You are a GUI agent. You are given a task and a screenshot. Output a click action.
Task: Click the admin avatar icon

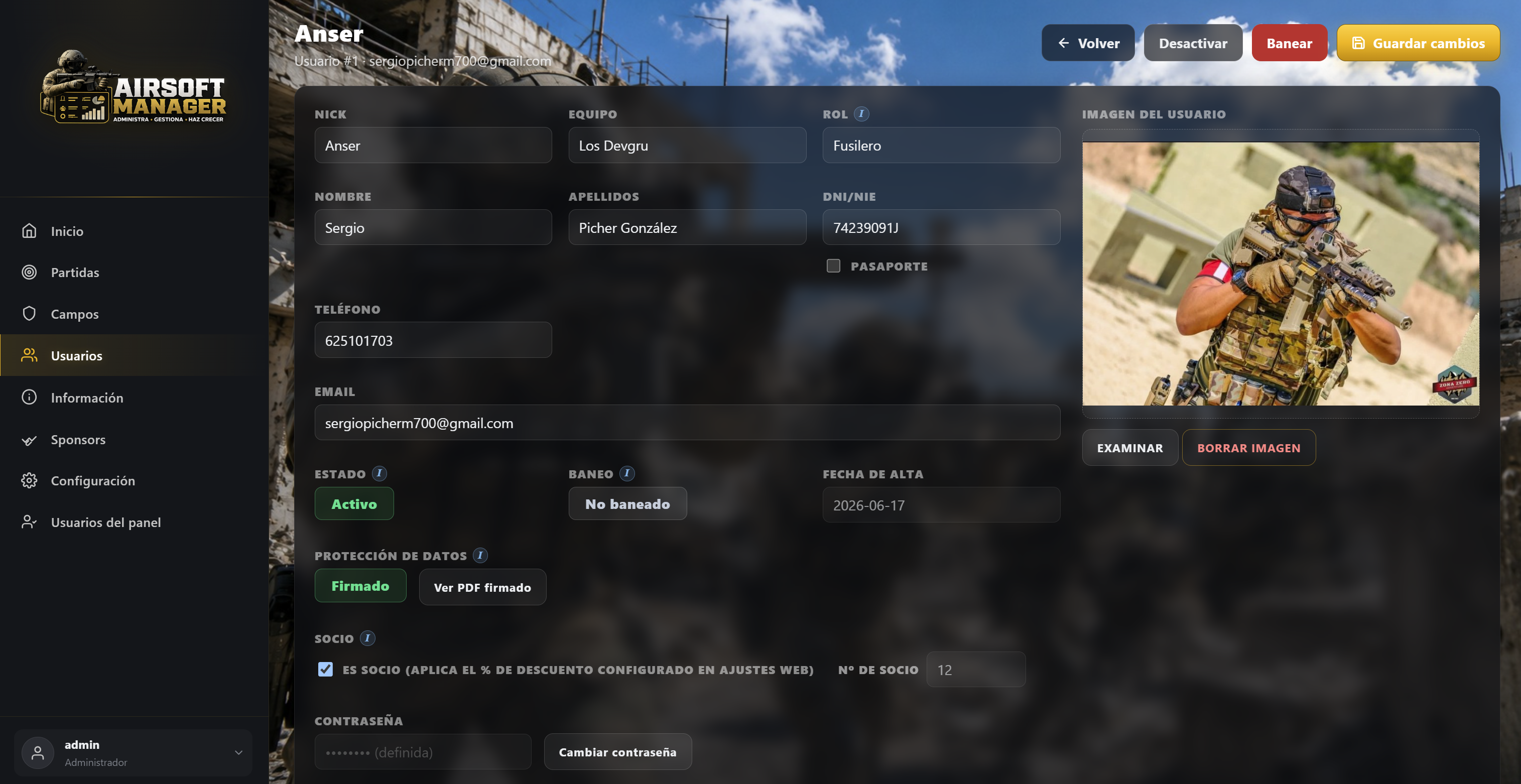click(38, 752)
